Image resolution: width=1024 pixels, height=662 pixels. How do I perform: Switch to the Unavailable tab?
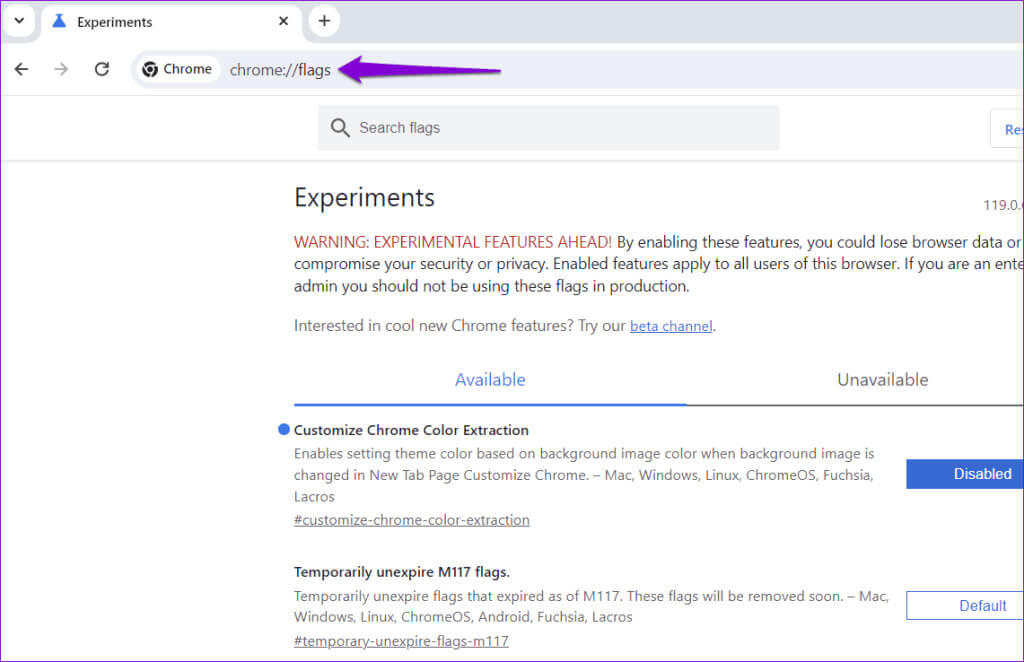click(x=882, y=380)
